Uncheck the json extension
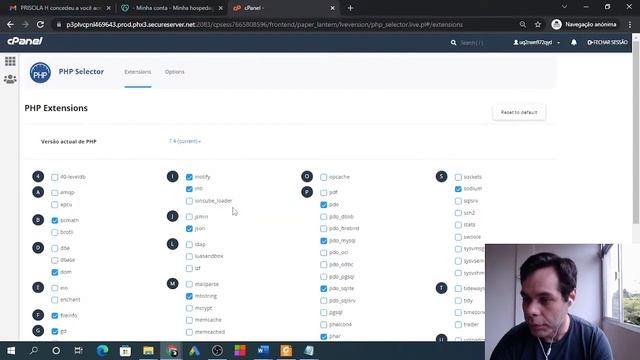The height and width of the screenshot is (360, 640). point(189,229)
